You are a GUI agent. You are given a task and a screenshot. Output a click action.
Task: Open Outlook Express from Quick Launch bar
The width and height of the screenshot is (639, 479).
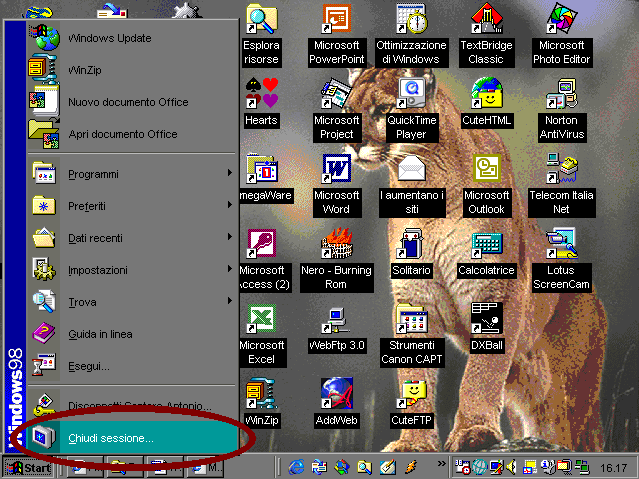[x=319, y=467]
